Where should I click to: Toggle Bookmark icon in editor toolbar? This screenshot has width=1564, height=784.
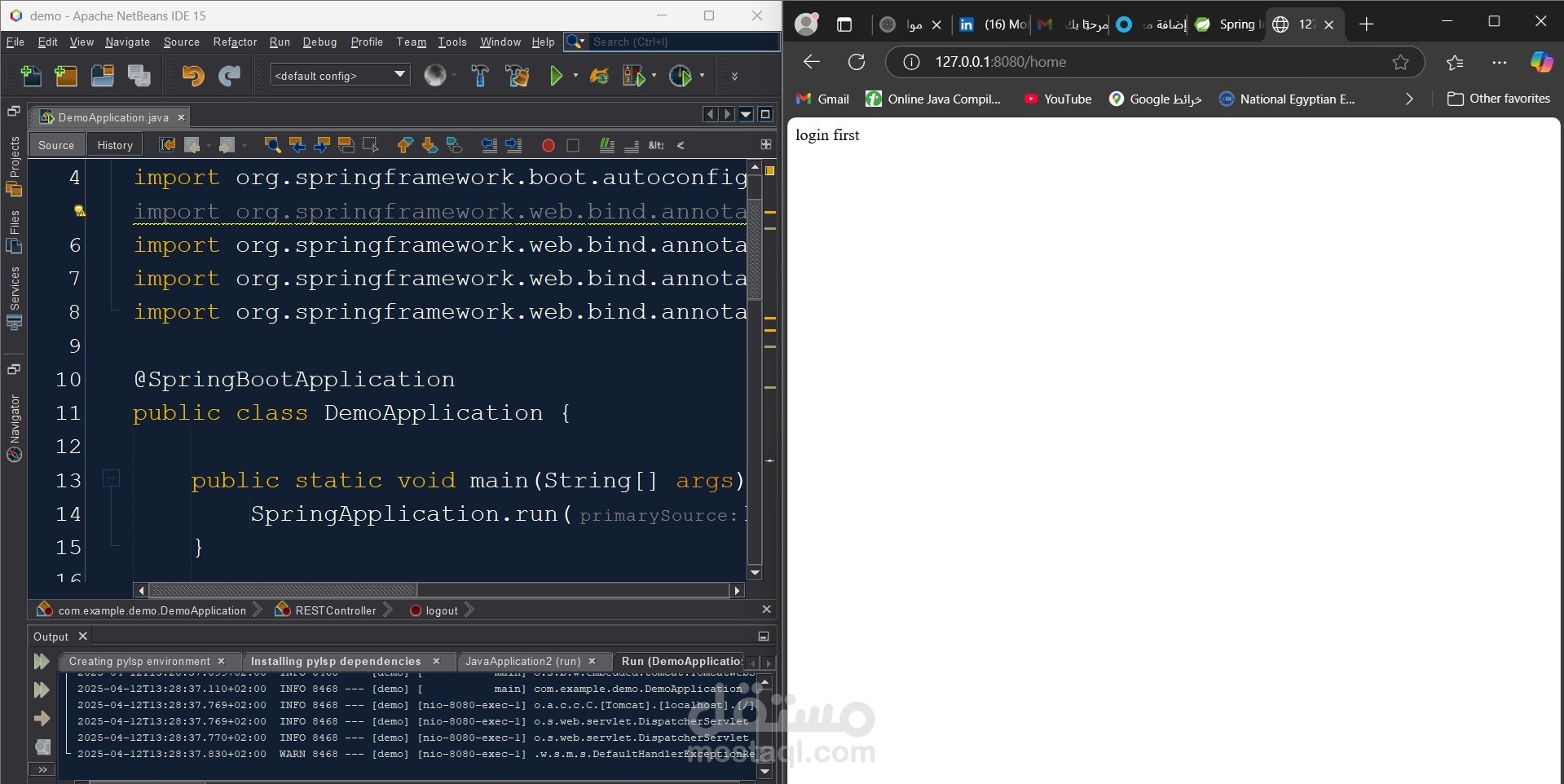[x=454, y=145]
